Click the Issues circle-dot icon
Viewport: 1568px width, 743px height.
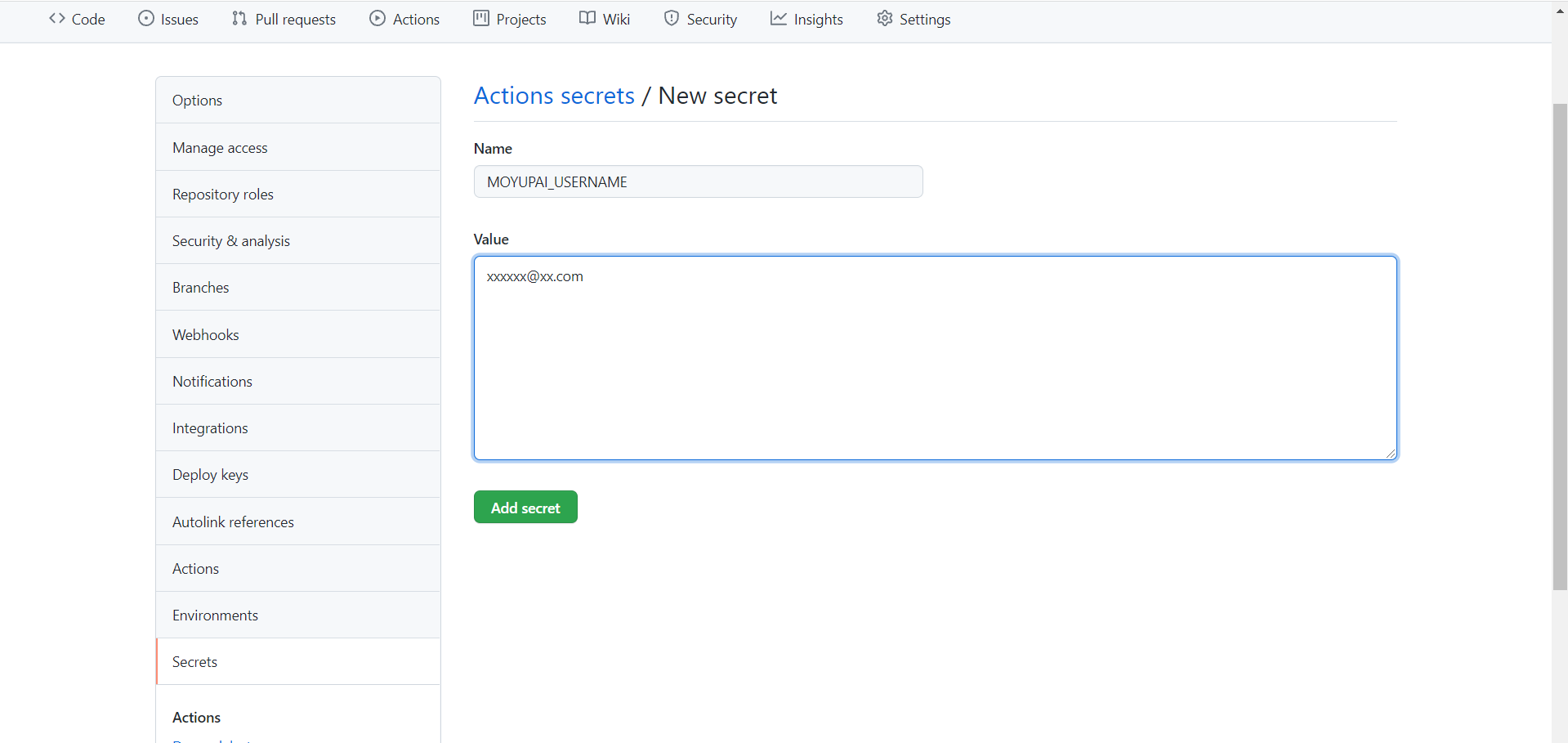point(146,18)
